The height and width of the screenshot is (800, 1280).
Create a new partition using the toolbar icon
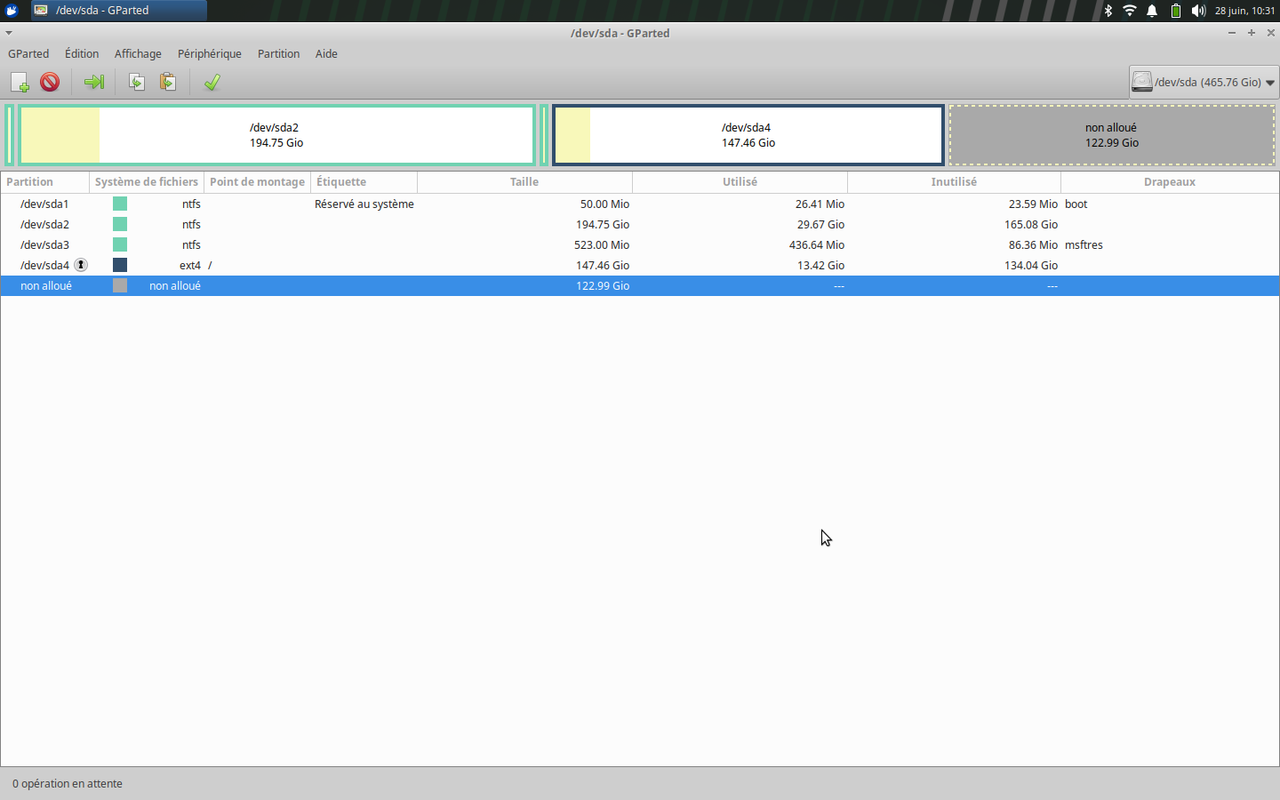pos(20,82)
